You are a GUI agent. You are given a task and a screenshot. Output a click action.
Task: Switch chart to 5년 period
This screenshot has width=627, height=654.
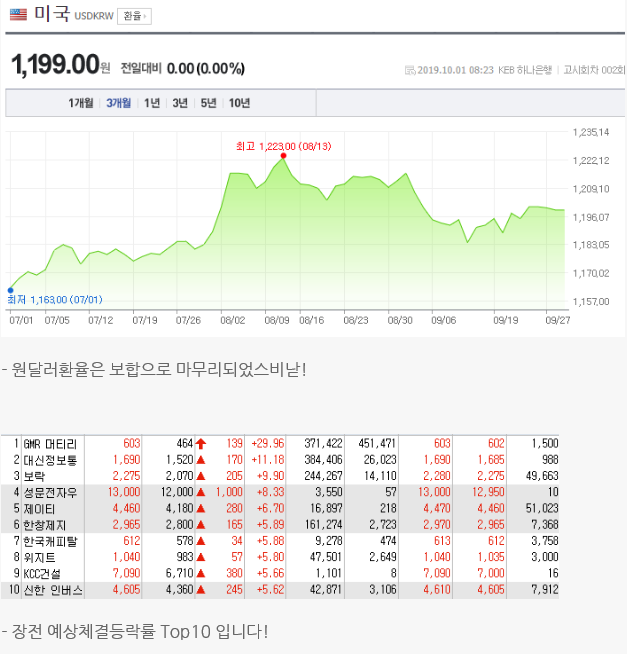pyautogui.click(x=208, y=103)
